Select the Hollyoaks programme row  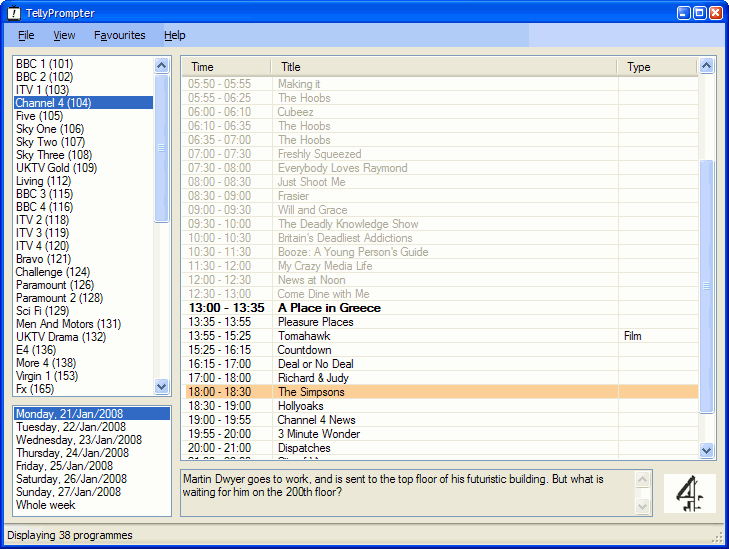(x=440, y=406)
